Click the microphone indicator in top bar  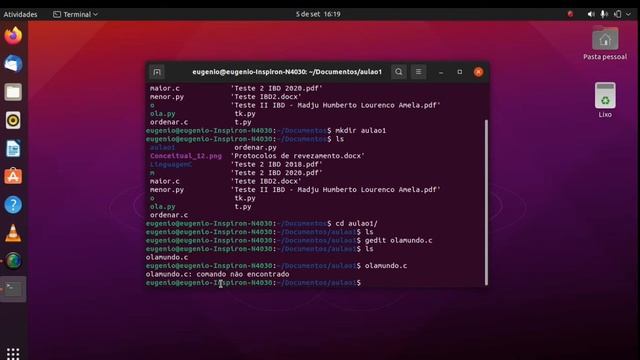pyautogui.click(x=604, y=14)
